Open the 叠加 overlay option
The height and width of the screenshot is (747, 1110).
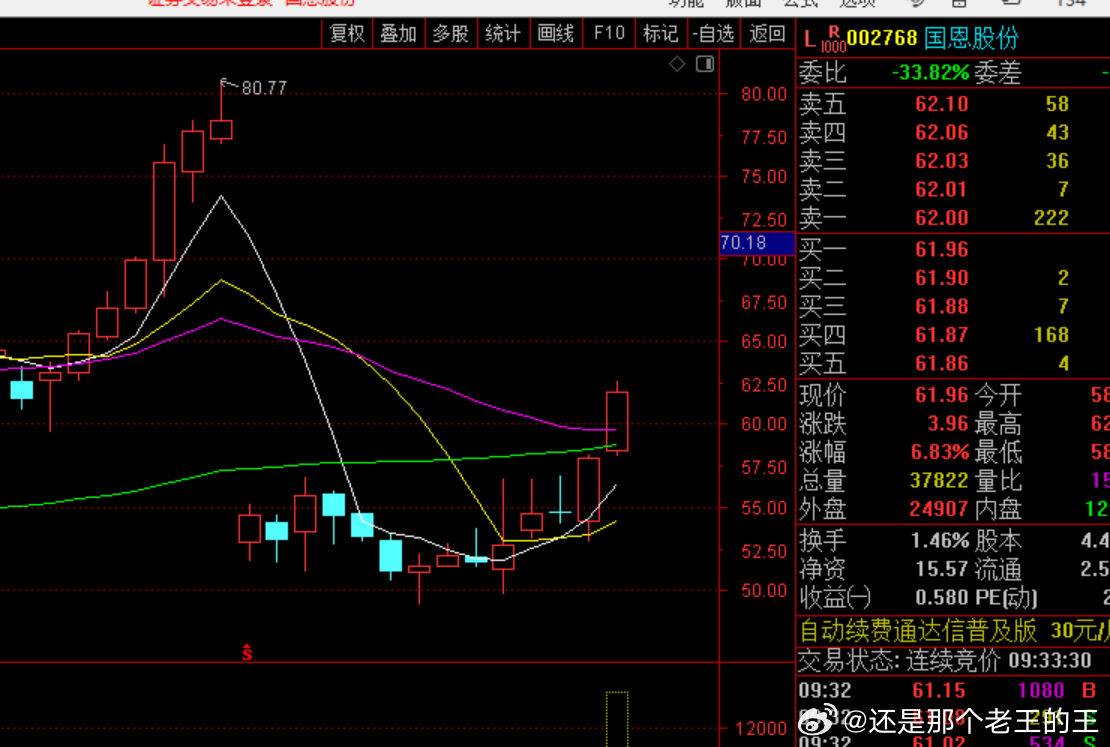click(399, 33)
